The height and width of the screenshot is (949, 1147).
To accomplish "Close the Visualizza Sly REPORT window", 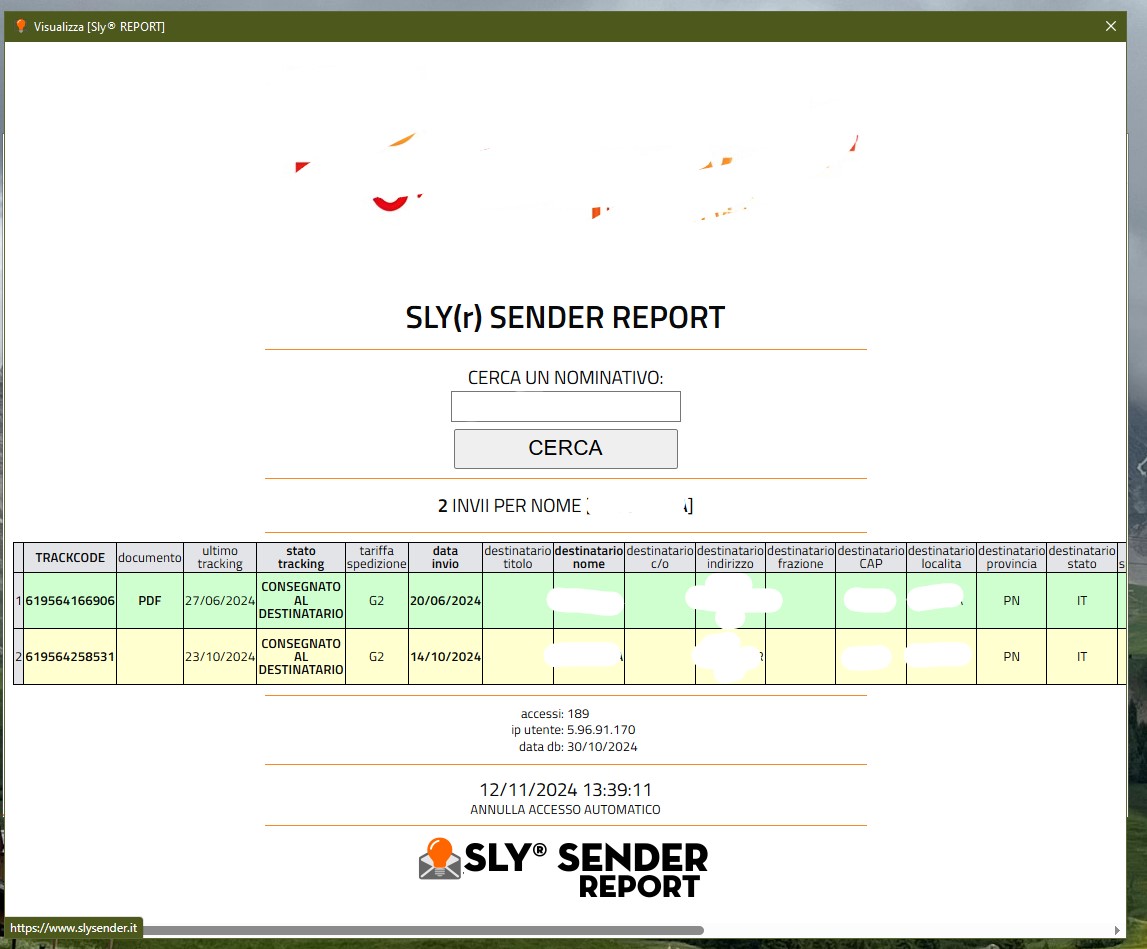I will click(1110, 26).
